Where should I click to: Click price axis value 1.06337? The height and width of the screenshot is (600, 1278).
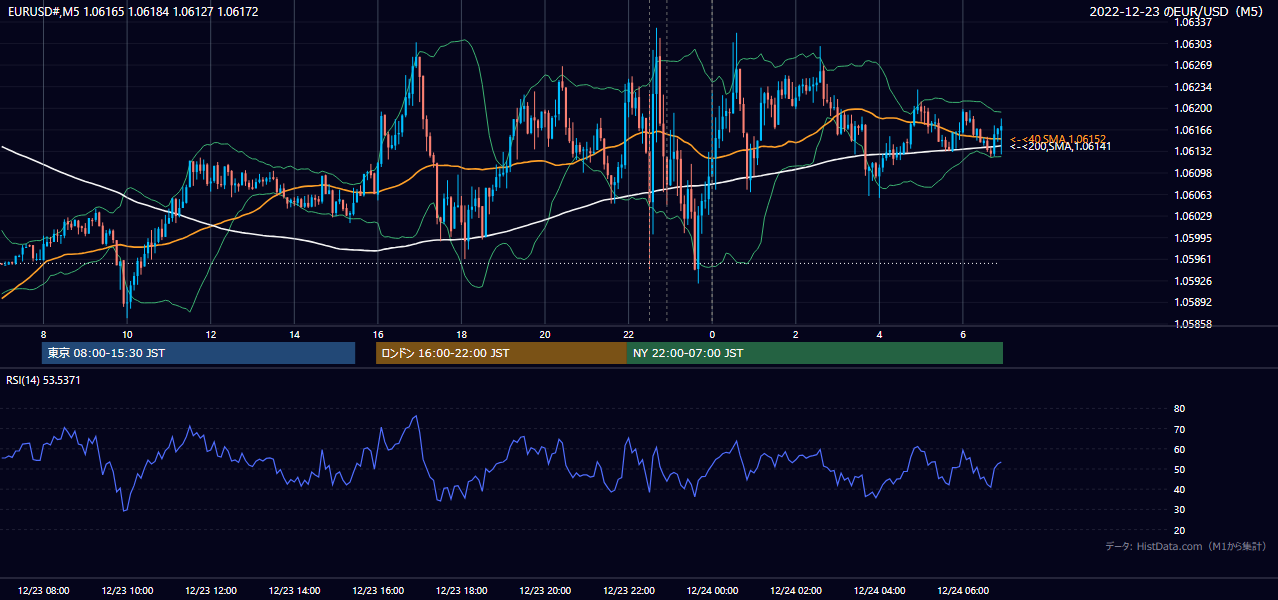tap(1193, 22)
